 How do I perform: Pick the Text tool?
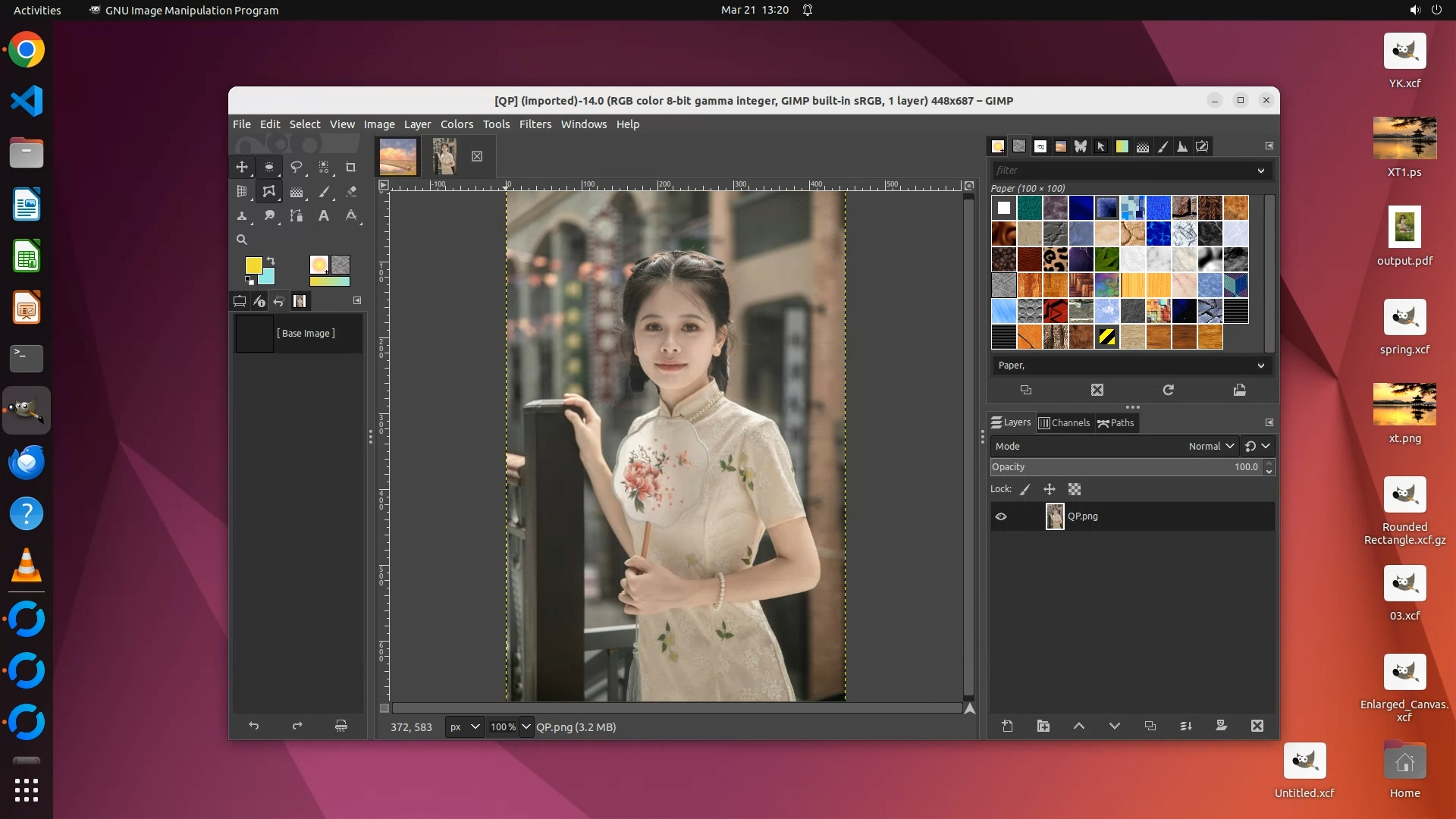[x=324, y=216]
